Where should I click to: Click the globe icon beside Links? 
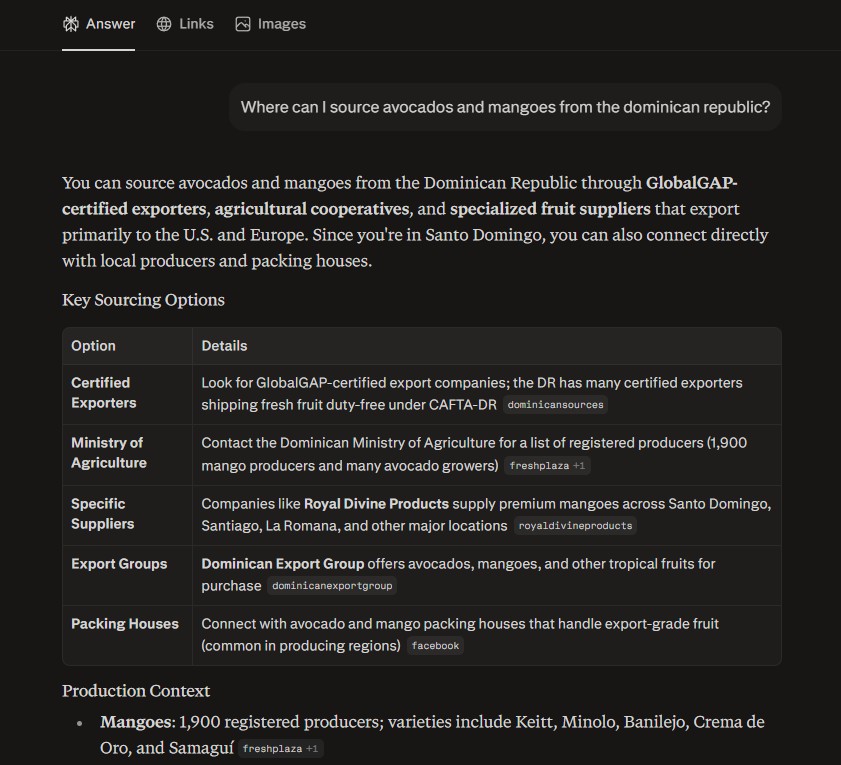point(164,24)
